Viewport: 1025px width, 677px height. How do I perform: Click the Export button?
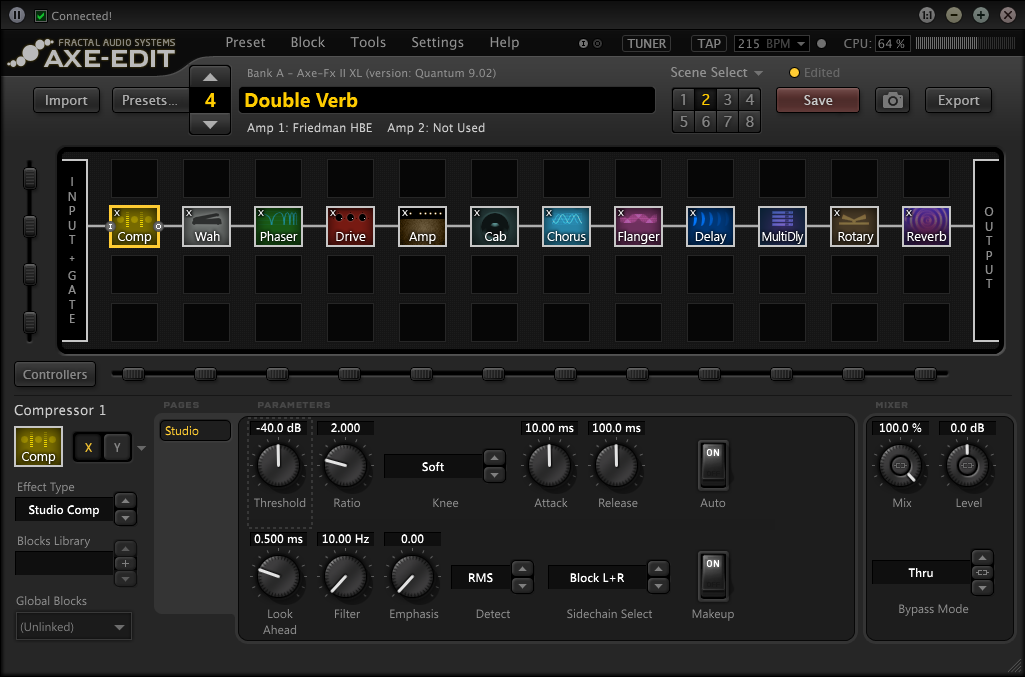point(958,101)
